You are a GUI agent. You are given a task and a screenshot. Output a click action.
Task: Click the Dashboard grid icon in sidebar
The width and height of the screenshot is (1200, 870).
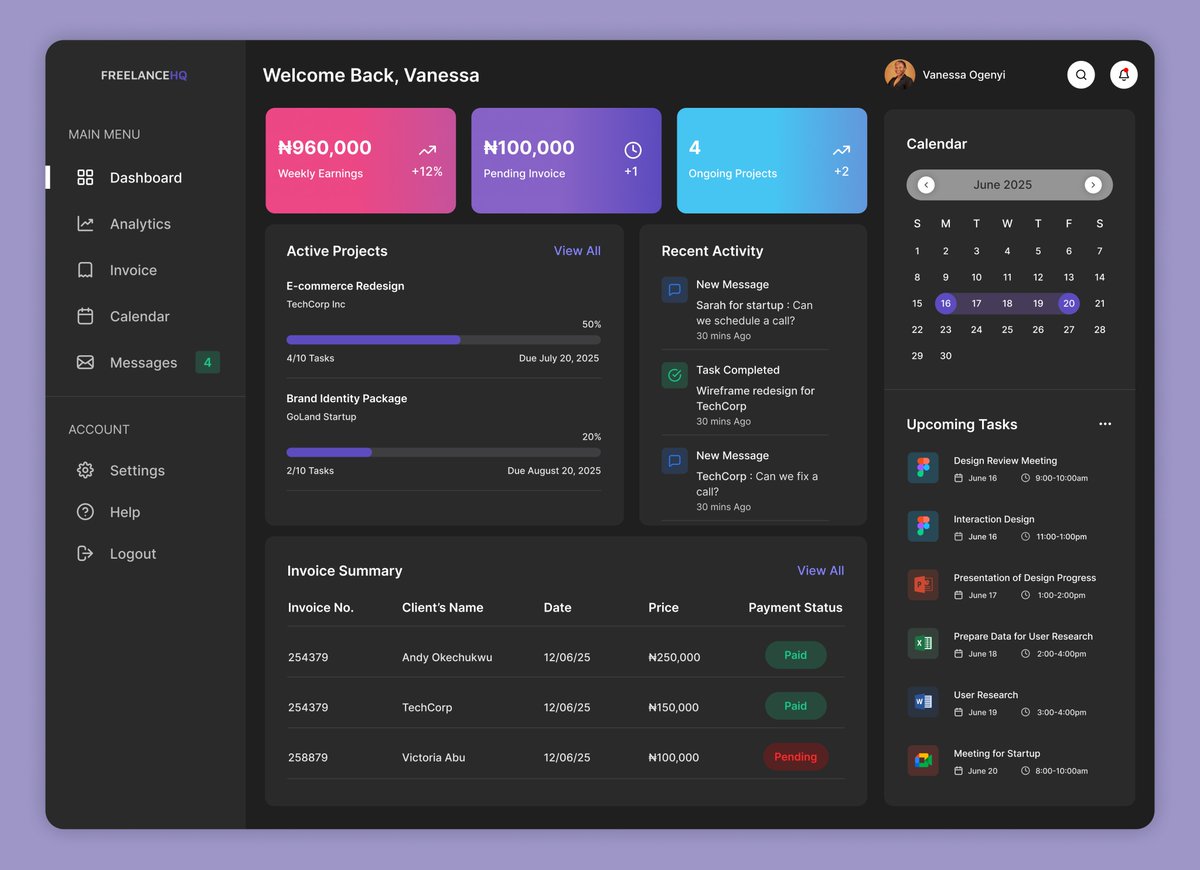85,177
